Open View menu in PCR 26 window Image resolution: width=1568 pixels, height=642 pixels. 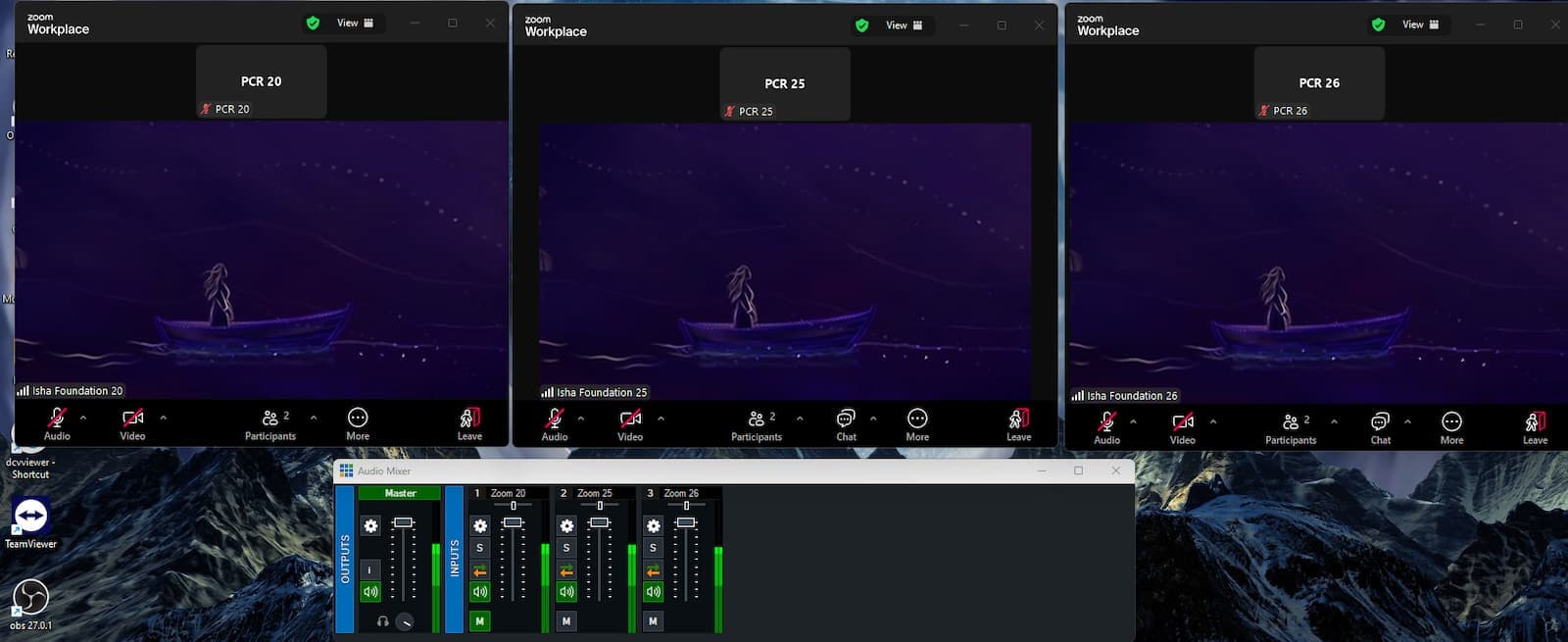[x=1420, y=25]
